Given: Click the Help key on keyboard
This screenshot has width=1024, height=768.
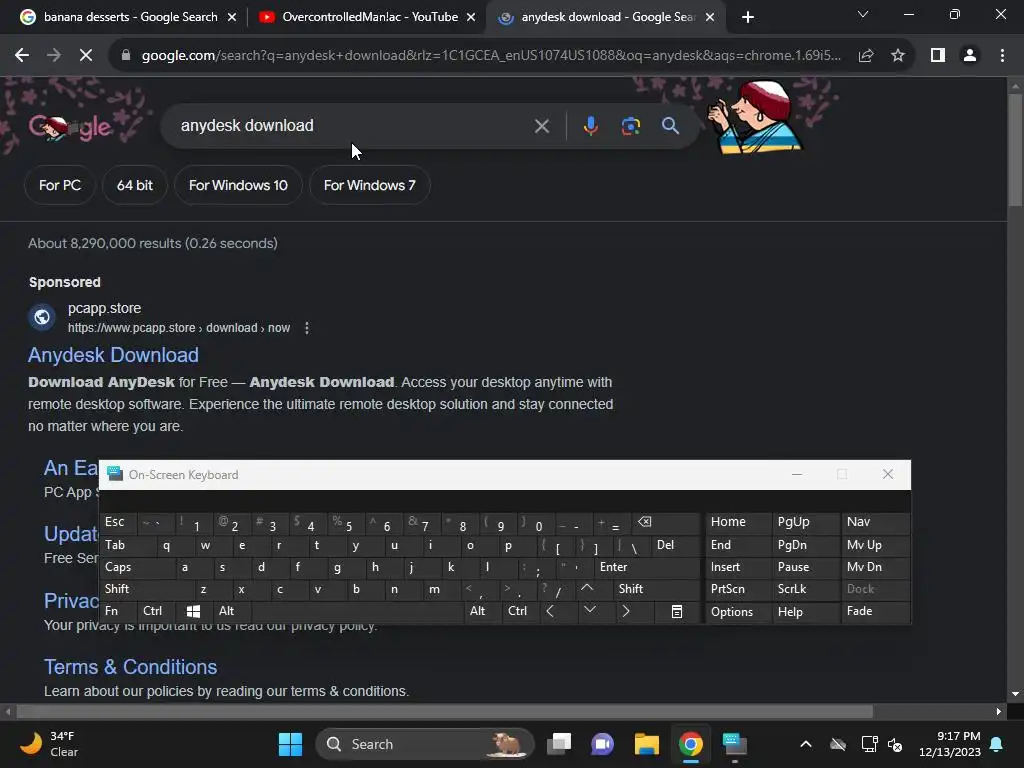Looking at the screenshot, I should click(x=805, y=611).
